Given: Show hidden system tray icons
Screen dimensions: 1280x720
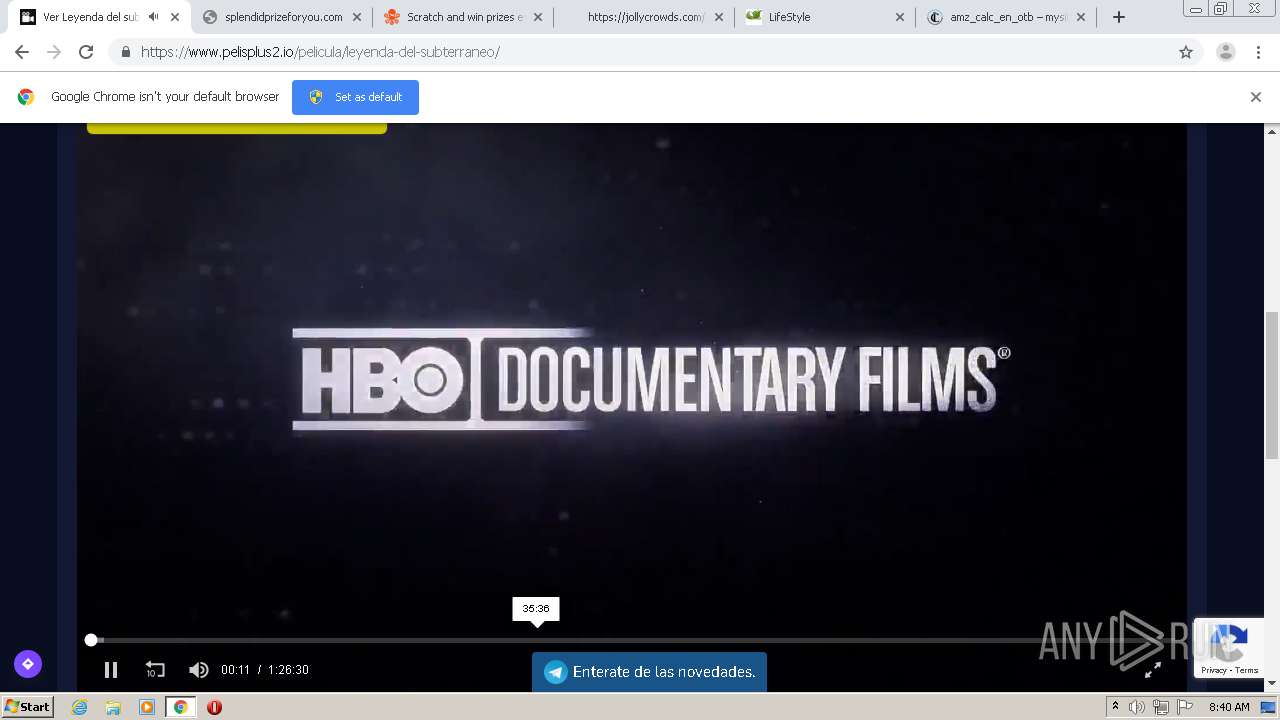Looking at the screenshot, I should [1115, 707].
